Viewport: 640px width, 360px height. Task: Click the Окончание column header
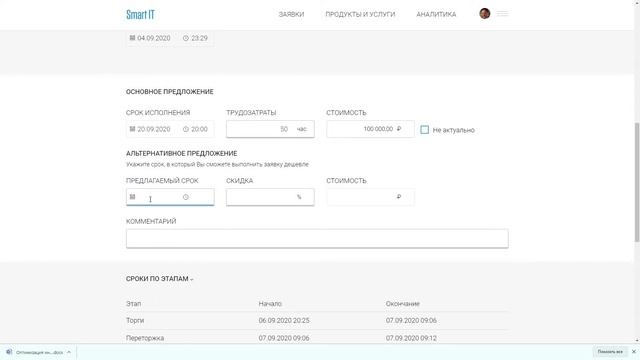click(402, 304)
